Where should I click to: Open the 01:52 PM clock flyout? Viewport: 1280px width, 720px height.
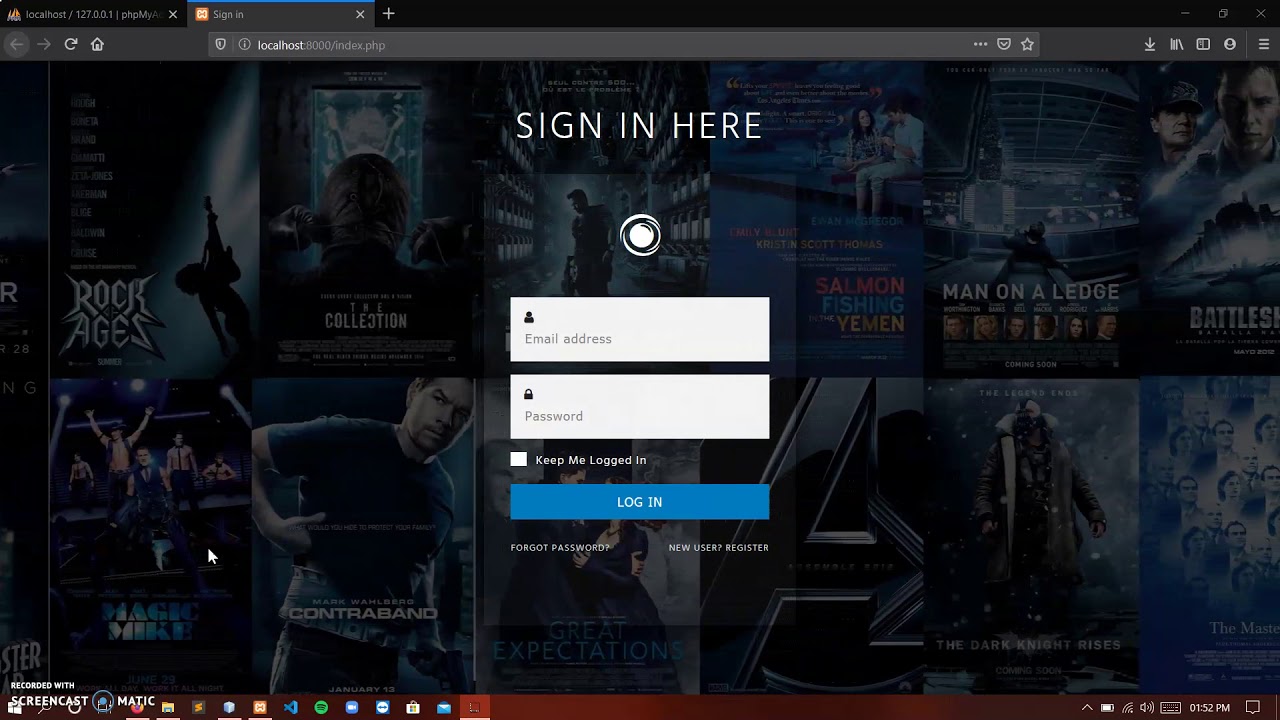pyautogui.click(x=1209, y=708)
